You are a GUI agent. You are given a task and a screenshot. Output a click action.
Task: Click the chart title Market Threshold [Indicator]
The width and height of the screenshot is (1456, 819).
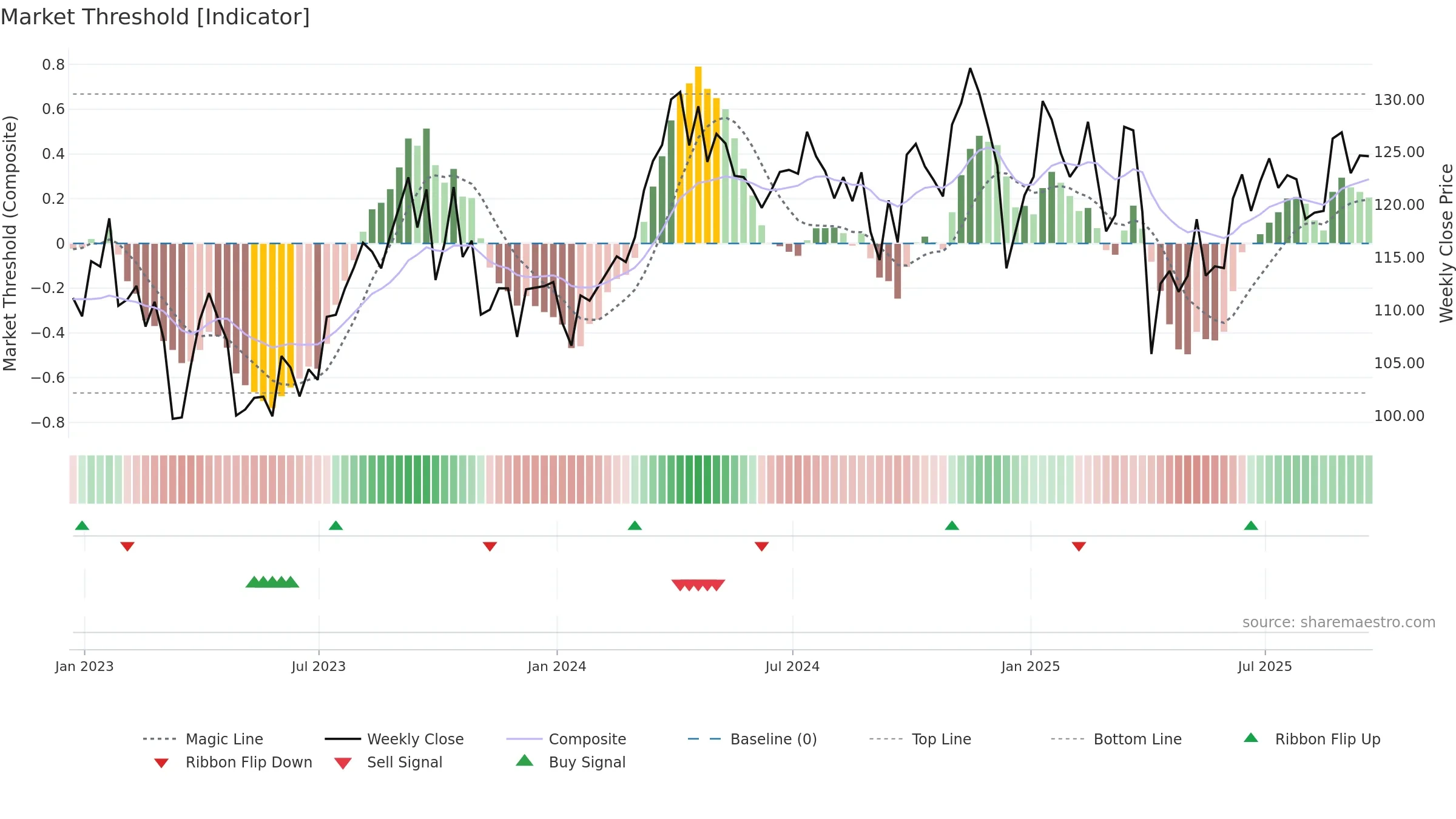pos(155,17)
